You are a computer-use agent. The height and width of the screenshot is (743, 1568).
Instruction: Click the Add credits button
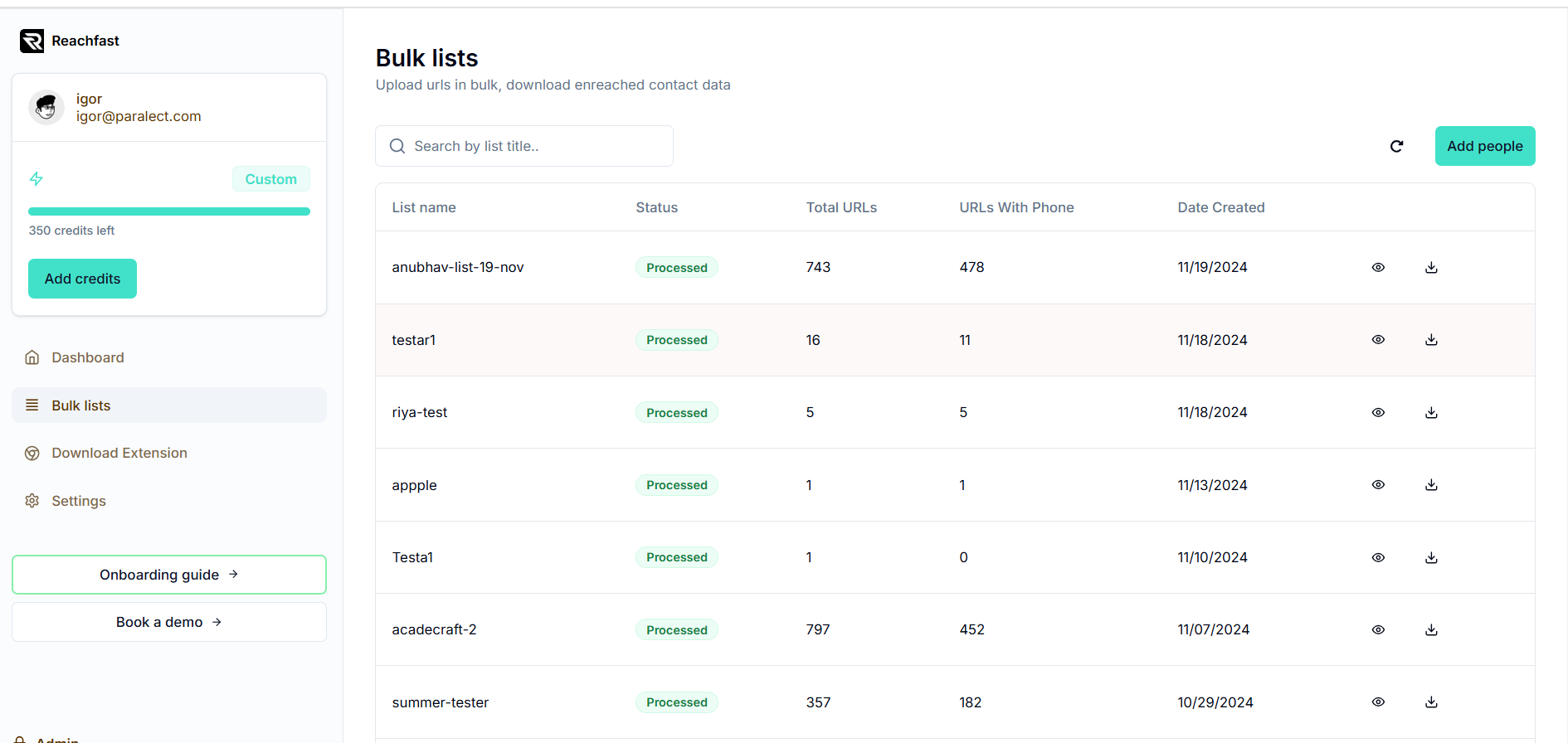click(x=82, y=279)
